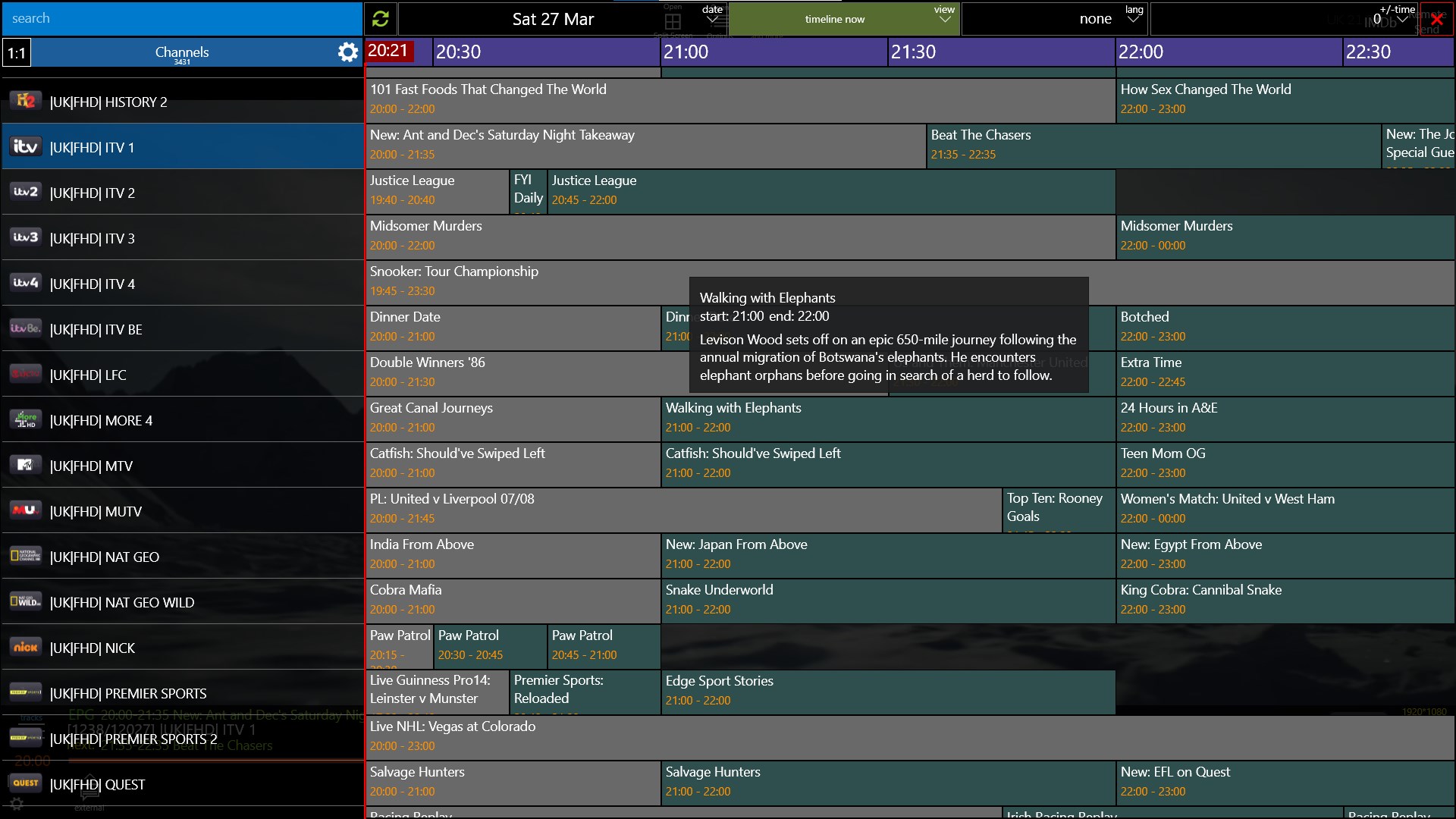Click the MTV channel logo
1456x819 pixels.
[x=25, y=464]
